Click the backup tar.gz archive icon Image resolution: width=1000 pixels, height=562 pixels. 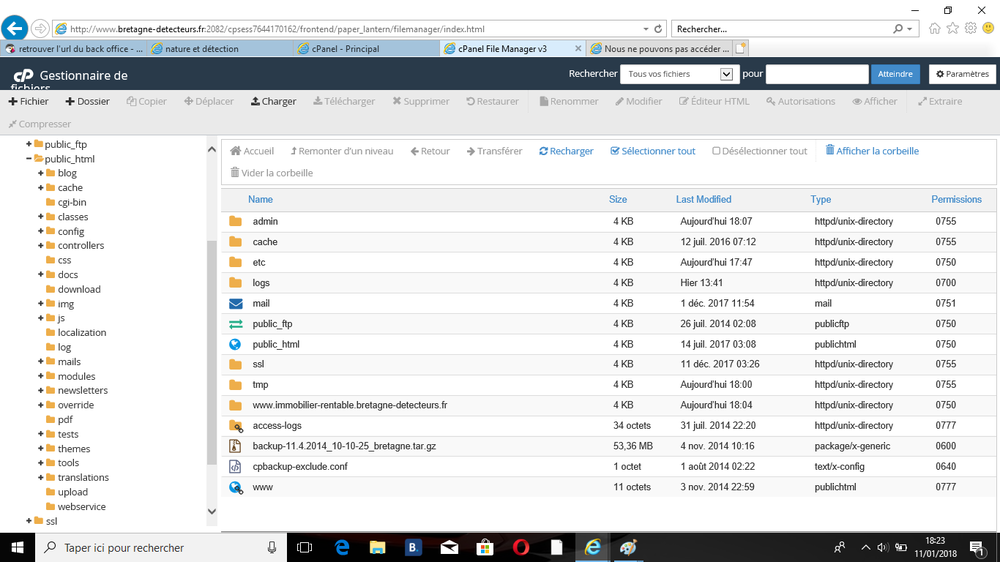[x=235, y=446]
